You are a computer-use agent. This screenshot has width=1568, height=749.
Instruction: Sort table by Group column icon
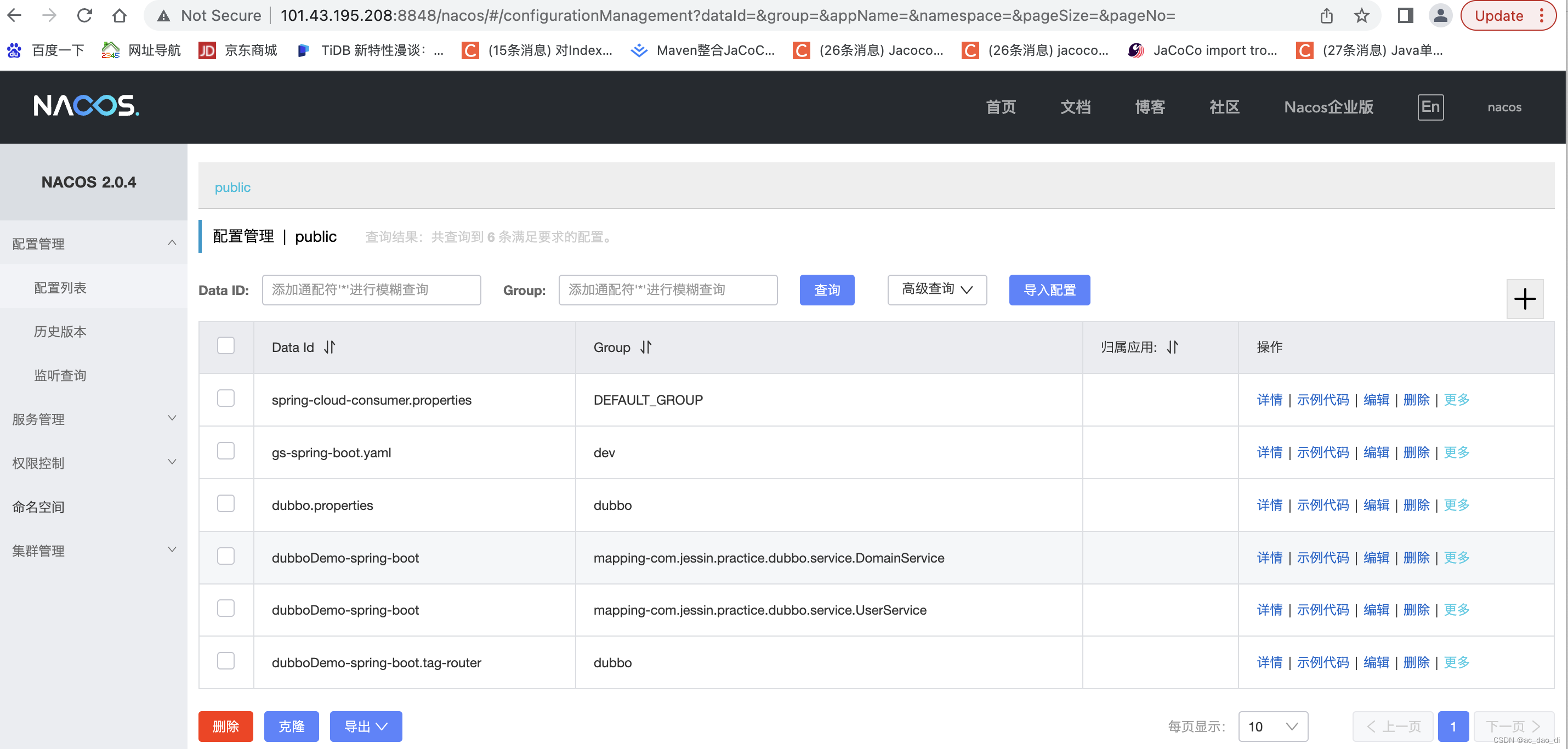(646, 347)
